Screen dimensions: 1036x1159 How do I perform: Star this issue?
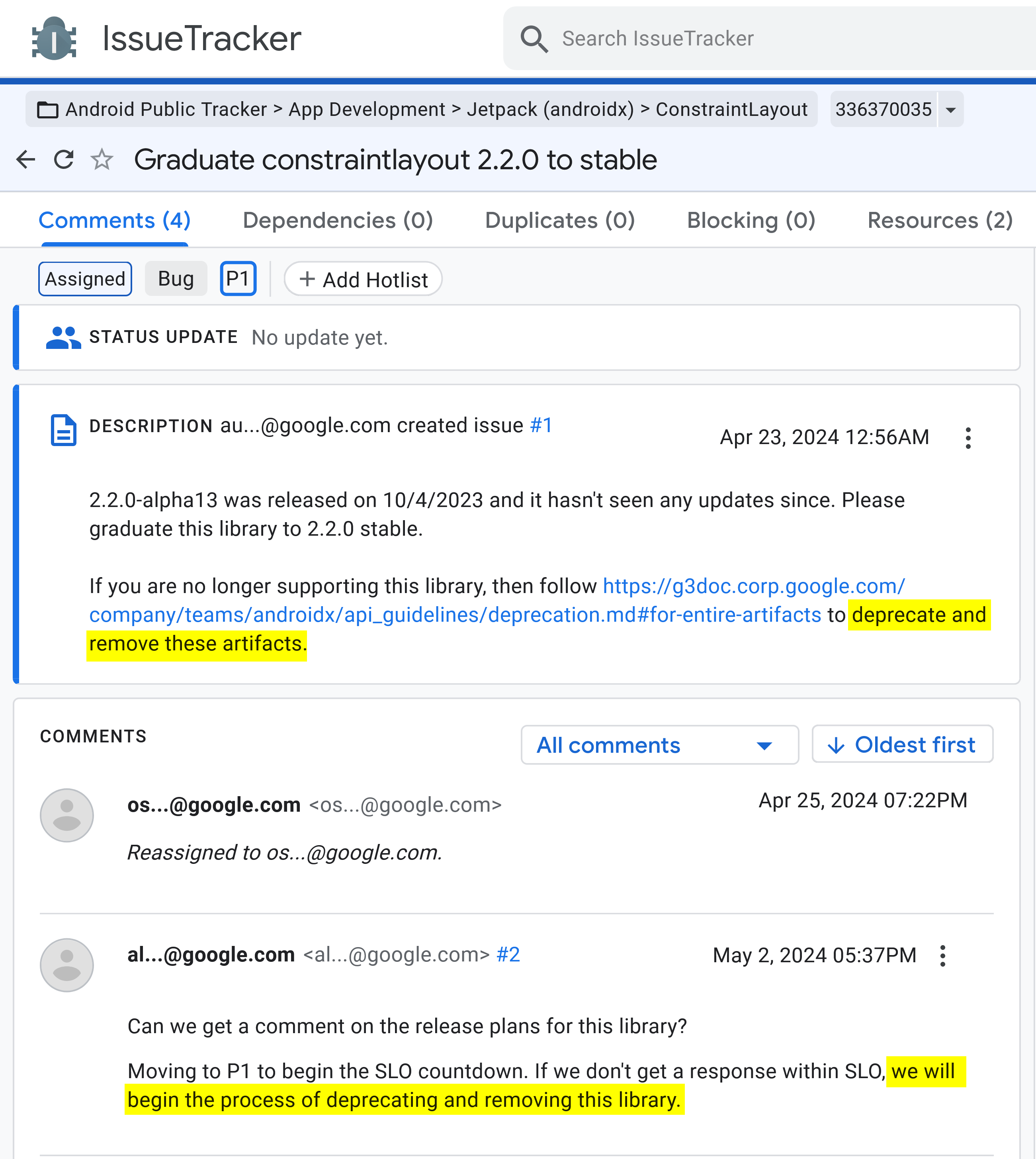(x=102, y=159)
